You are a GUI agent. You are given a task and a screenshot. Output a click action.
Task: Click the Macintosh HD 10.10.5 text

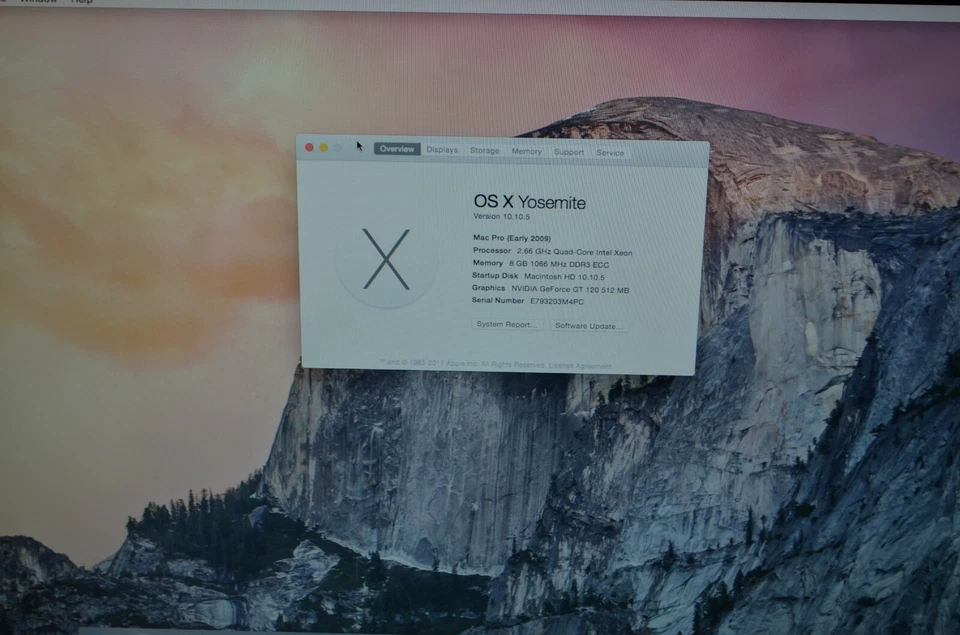click(x=564, y=277)
